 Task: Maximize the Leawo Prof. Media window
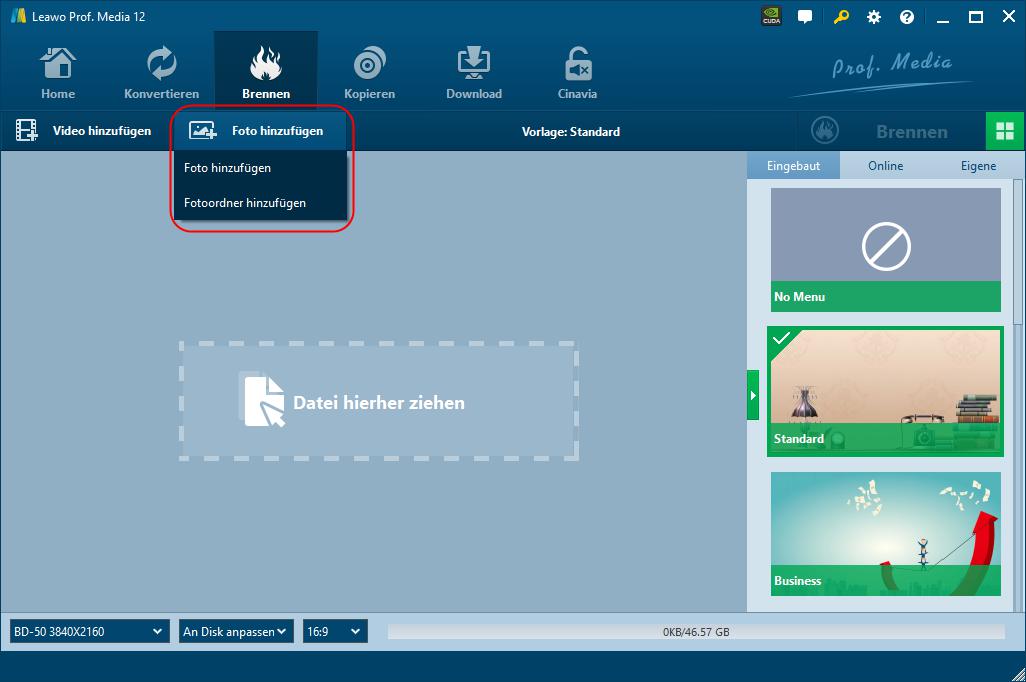(x=976, y=17)
